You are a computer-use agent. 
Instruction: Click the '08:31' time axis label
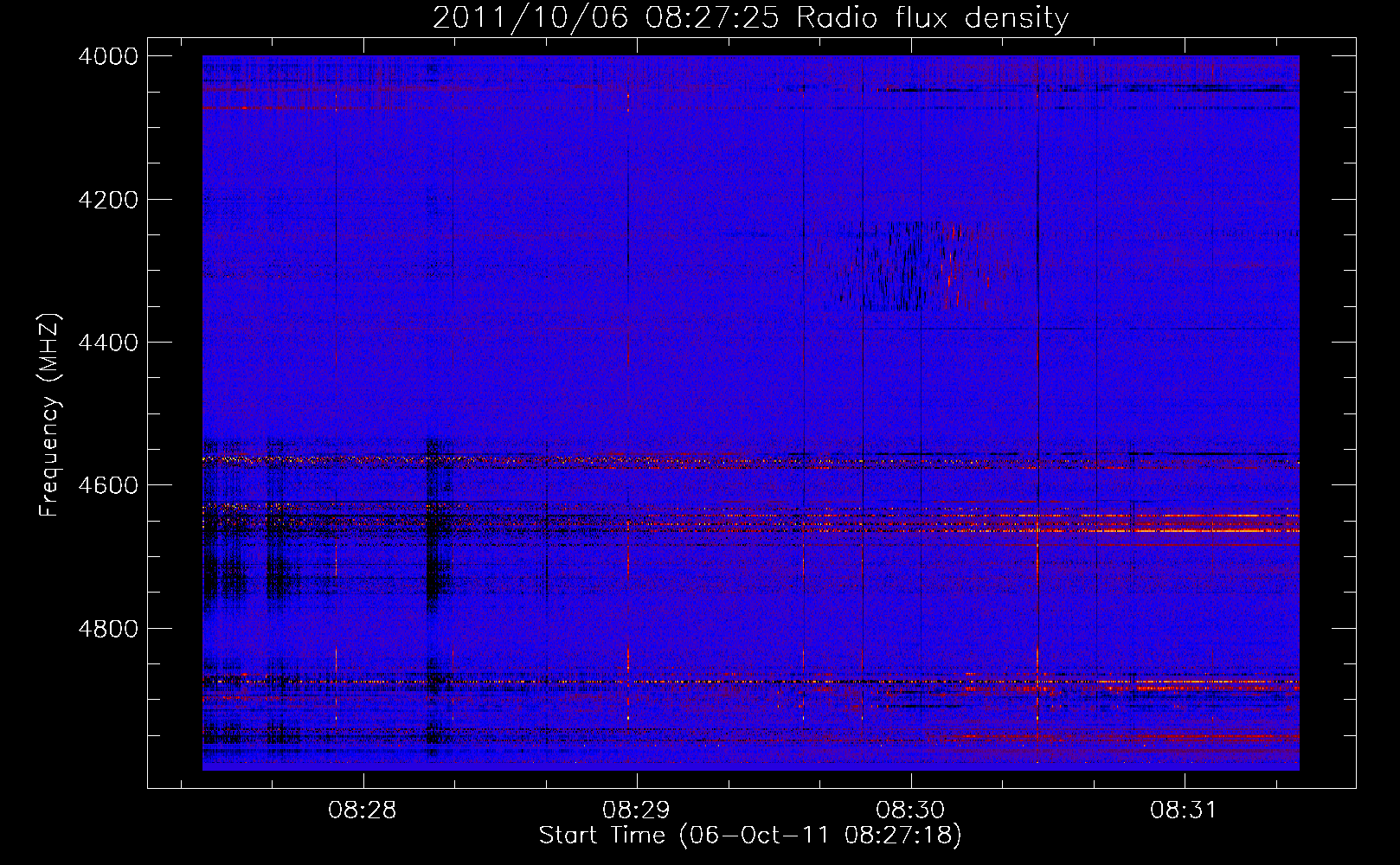point(1184,811)
